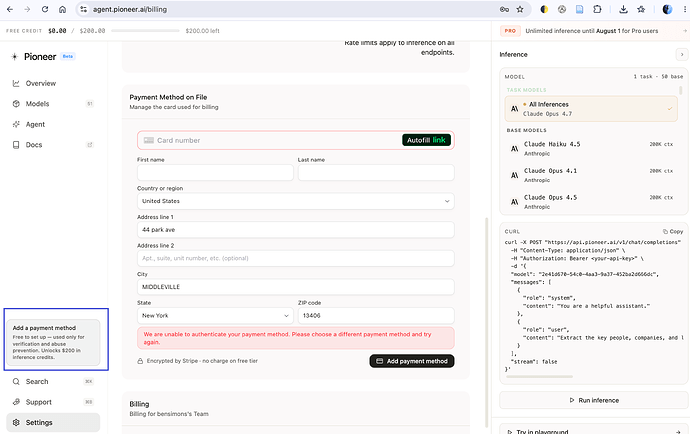Click the PRO badge in the banner
Image resolution: width=690 pixels, height=434 pixels.
tap(510, 31)
